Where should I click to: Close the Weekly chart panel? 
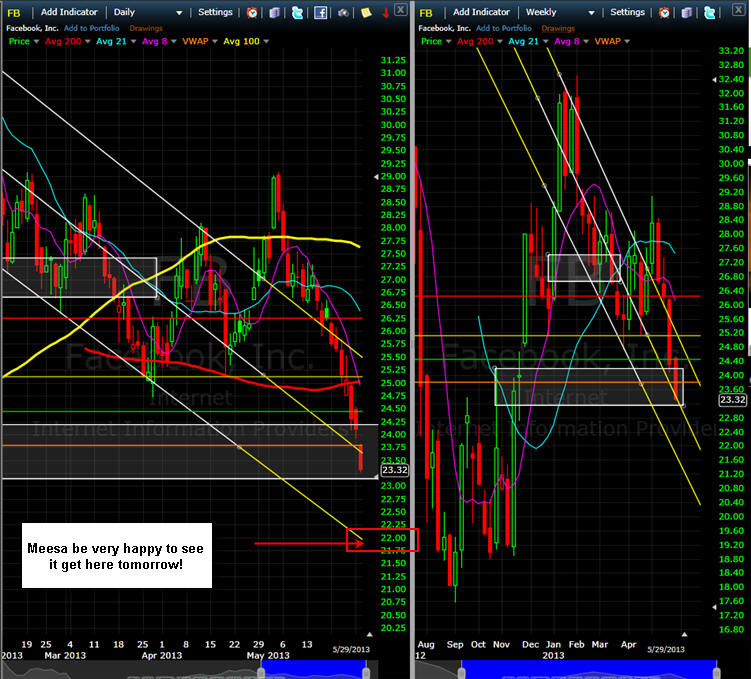[738, 9]
